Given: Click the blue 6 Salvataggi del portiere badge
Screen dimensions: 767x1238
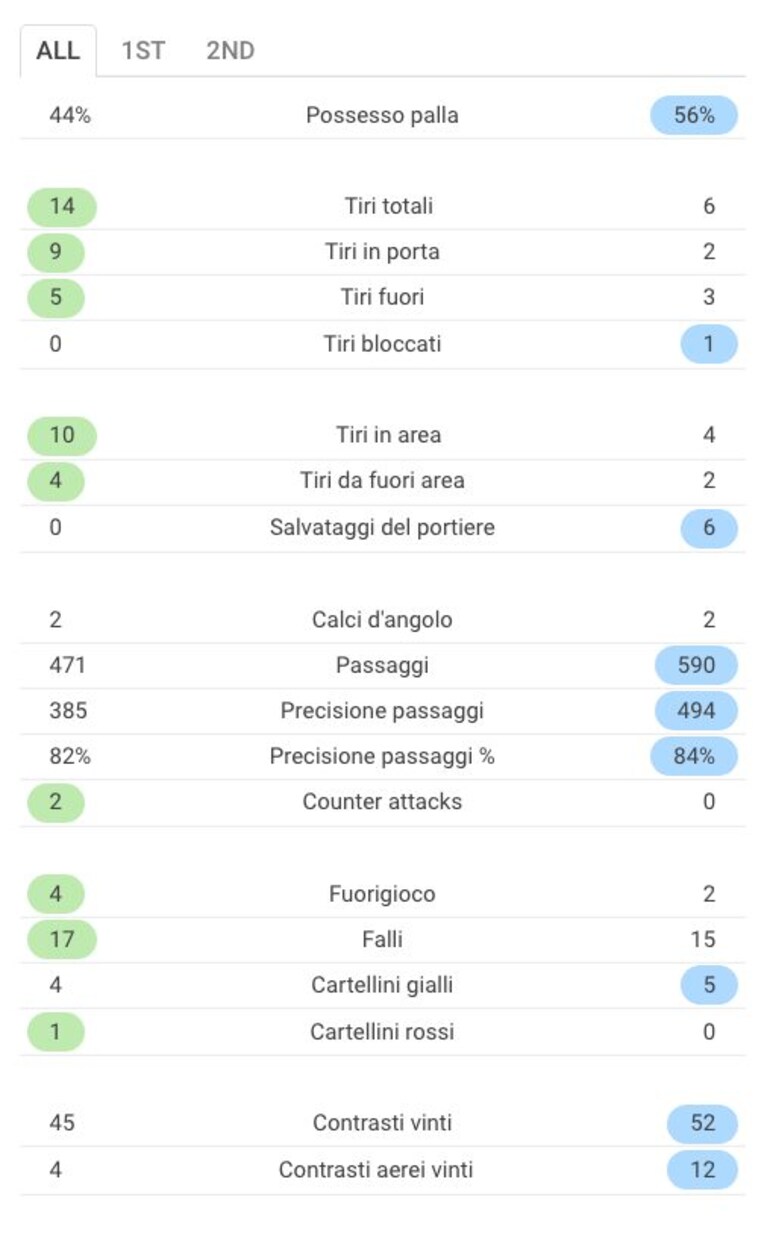Looking at the screenshot, I should 709,527.
